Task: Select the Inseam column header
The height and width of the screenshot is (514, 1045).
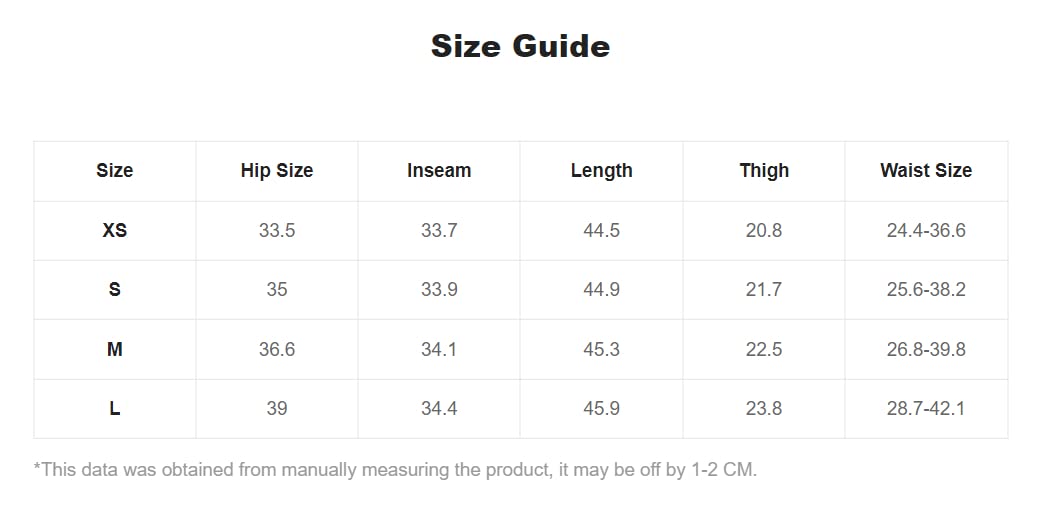Action: pyautogui.click(x=439, y=171)
